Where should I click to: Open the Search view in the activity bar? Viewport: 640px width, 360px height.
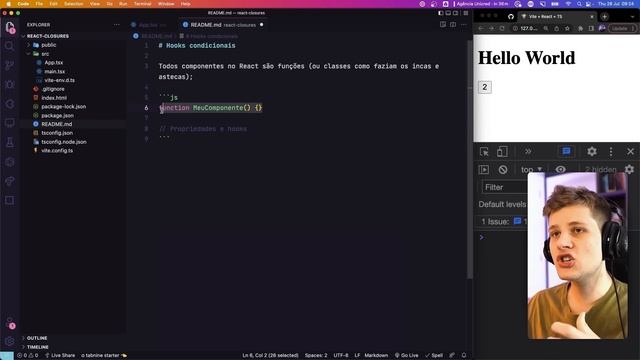[10, 46]
